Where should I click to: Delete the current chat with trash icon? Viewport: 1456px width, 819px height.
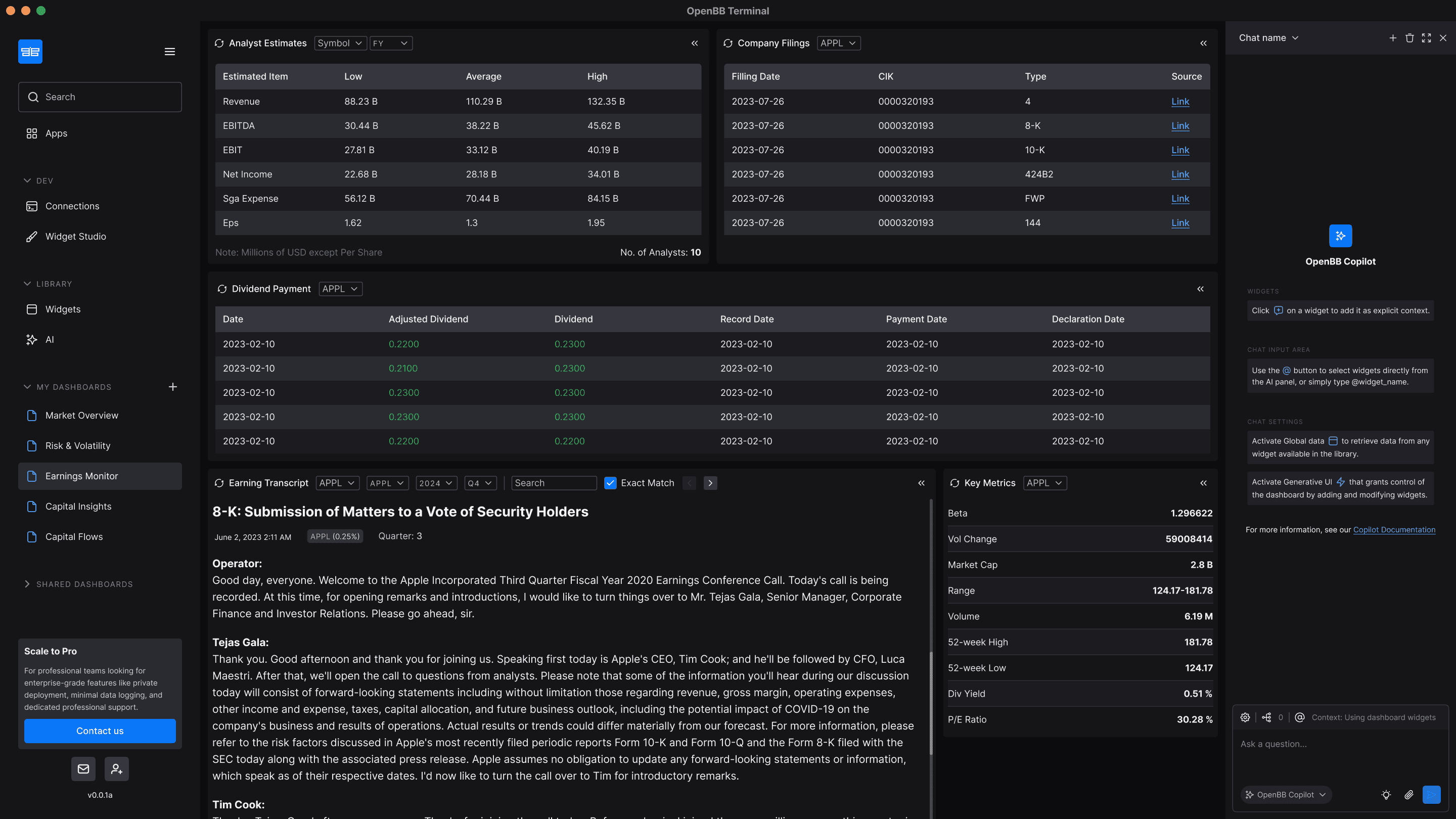click(x=1409, y=38)
